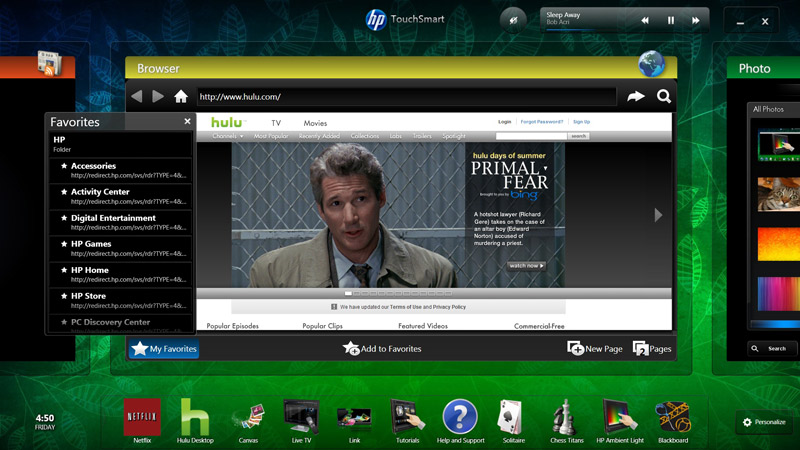Screen dimensions: 800x450
Task: Open the HP folder in Favorites
Action: tap(120, 144)
